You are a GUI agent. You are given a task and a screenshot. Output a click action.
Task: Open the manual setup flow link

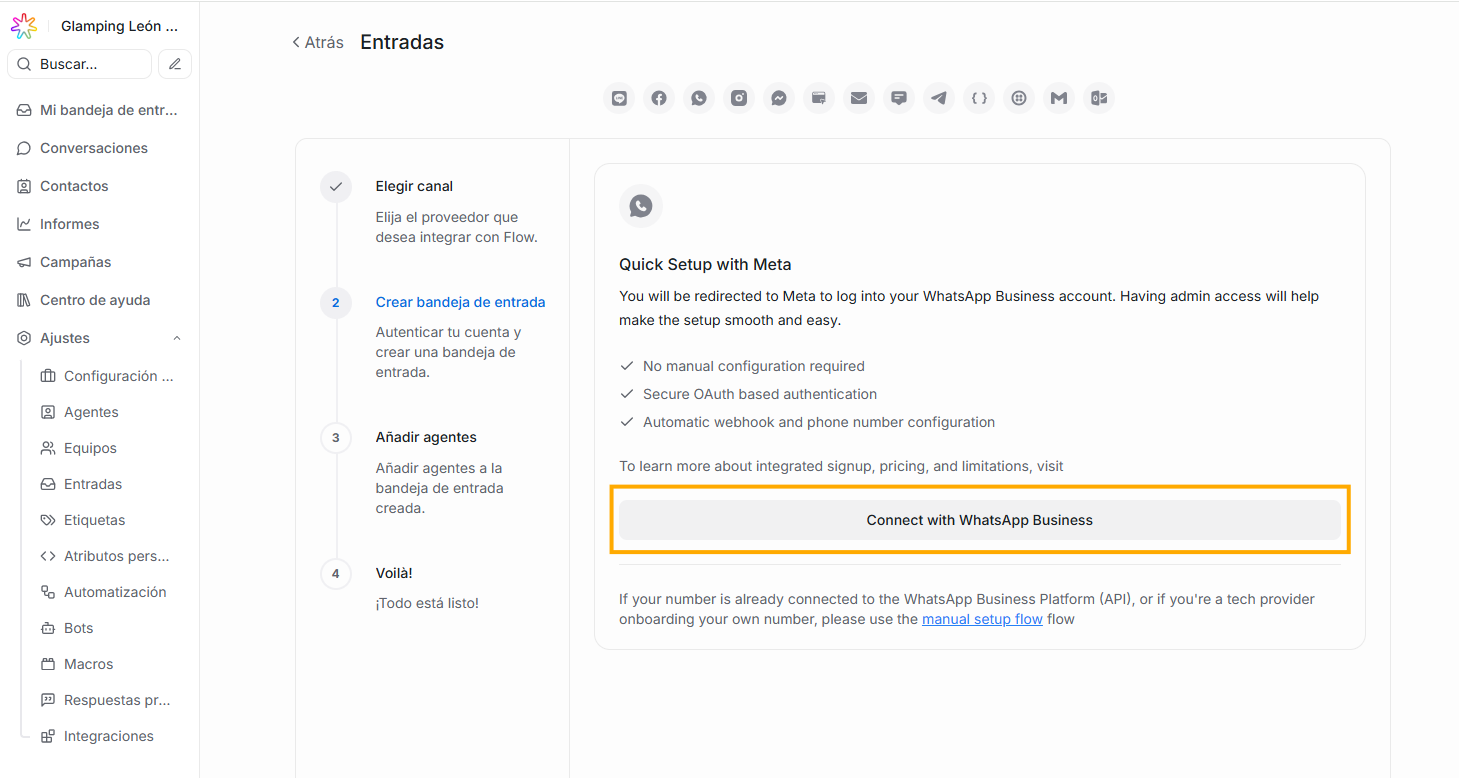coord(982,619)
